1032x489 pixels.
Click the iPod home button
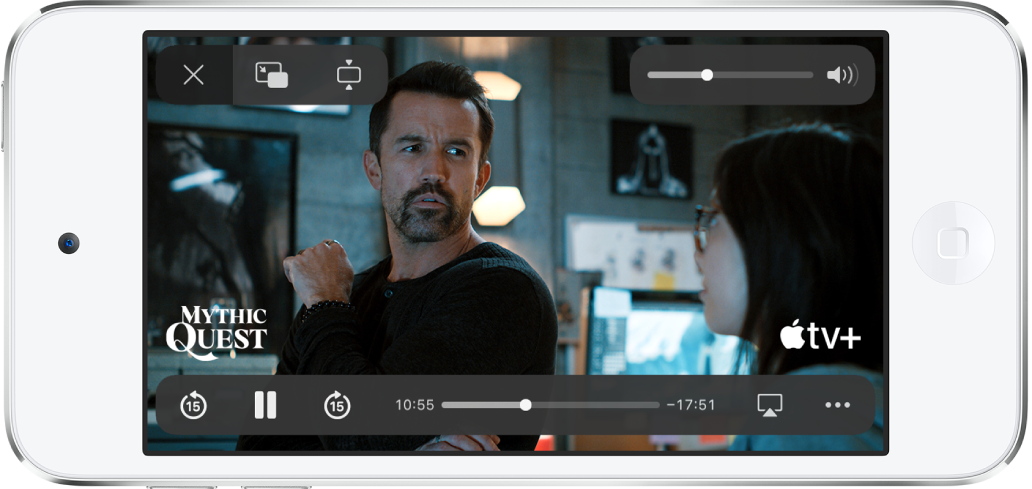pos(953,243)
